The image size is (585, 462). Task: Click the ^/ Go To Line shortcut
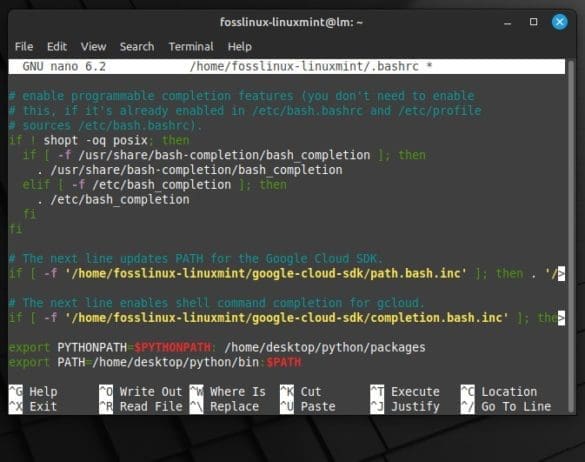[x=506, y=407]
